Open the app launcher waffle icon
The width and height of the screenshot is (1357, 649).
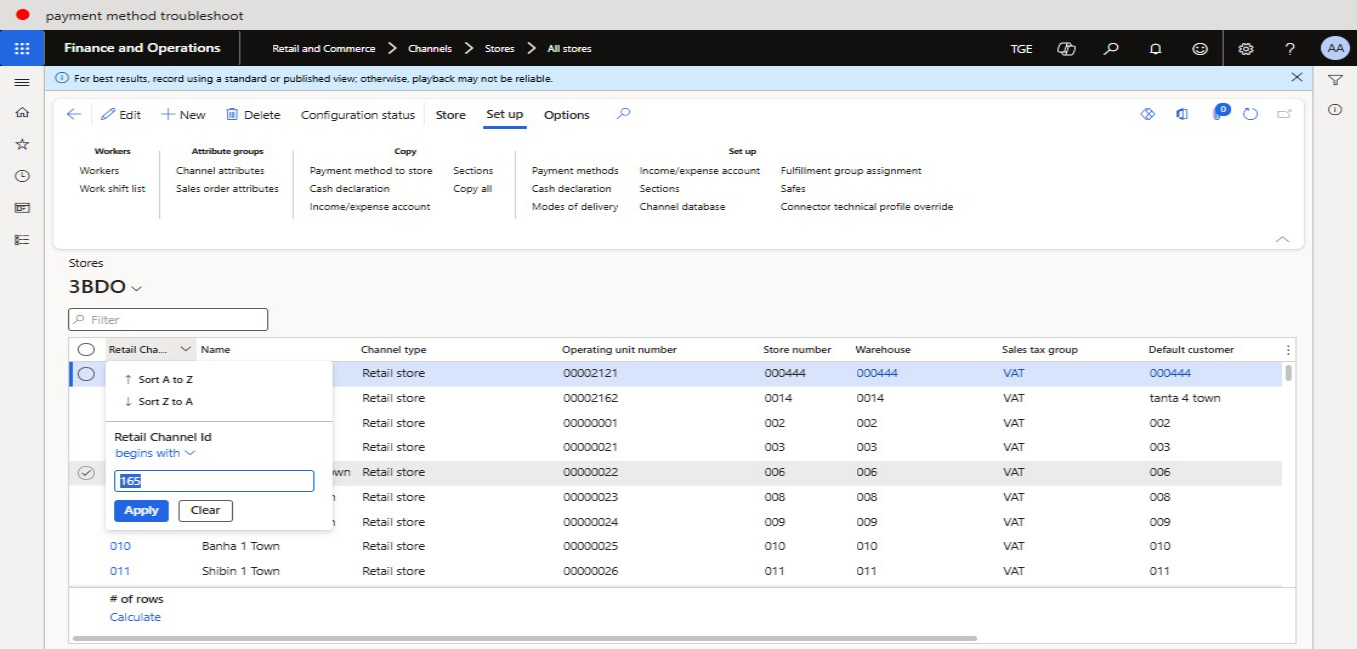[x=22, y=48]
